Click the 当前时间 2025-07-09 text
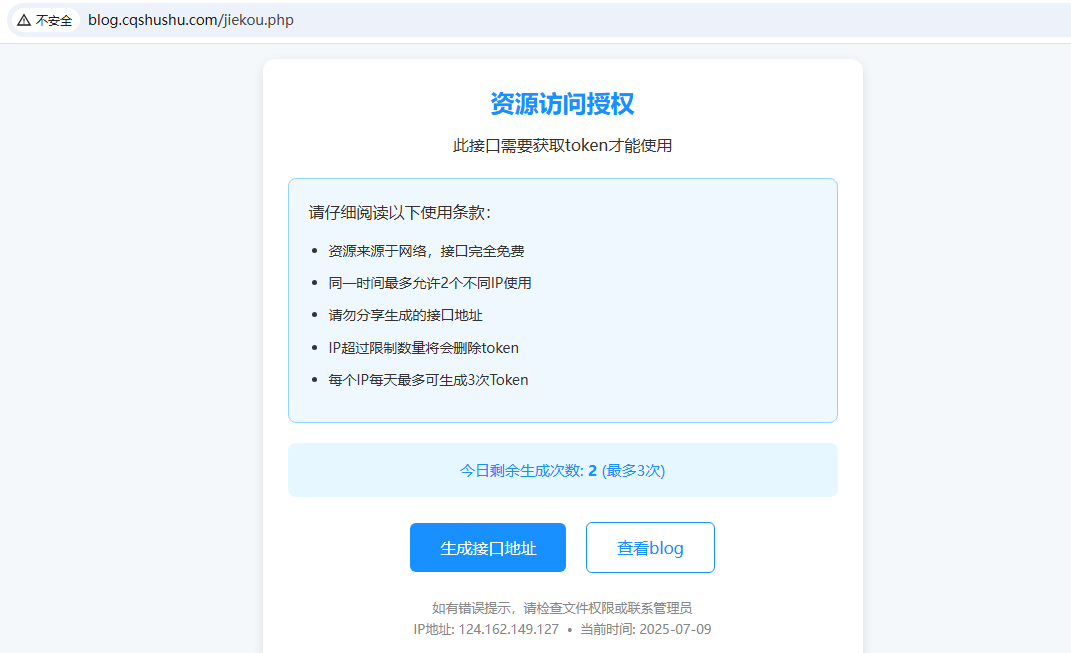 point(644,630)
